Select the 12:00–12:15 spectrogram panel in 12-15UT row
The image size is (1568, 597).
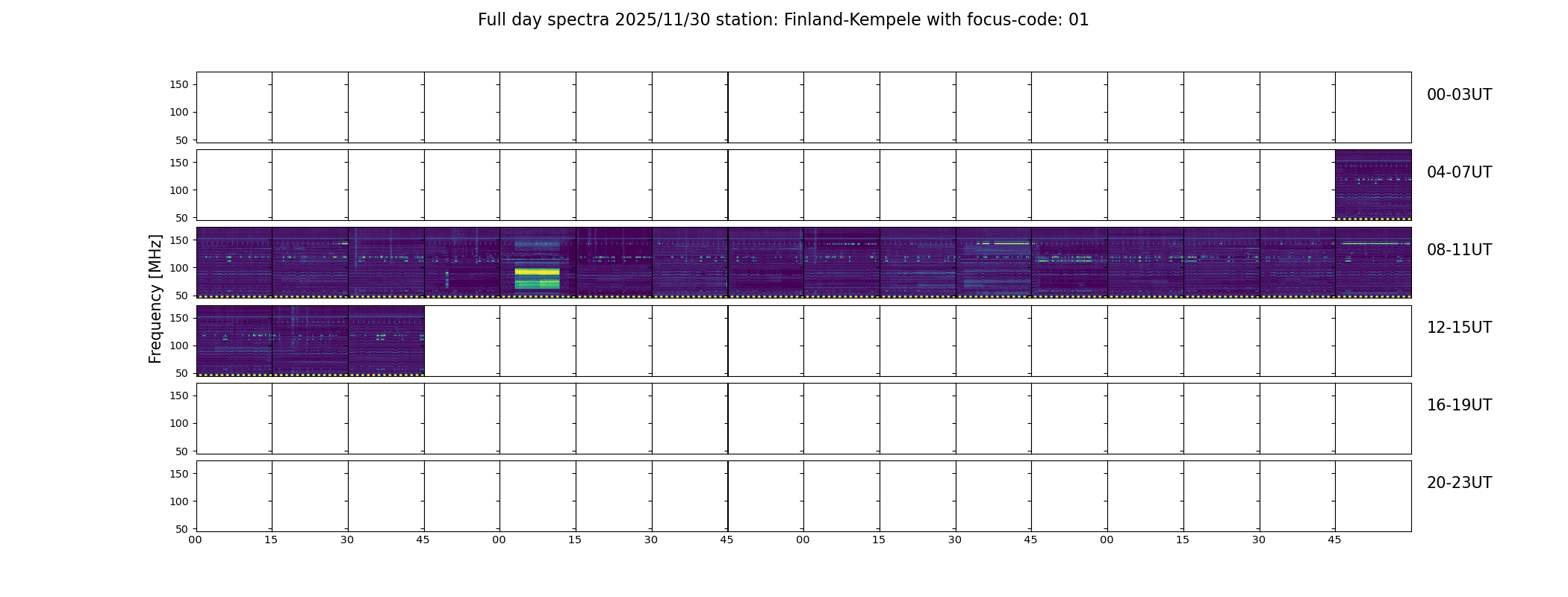pyautogui.click(x=234, y=340)
